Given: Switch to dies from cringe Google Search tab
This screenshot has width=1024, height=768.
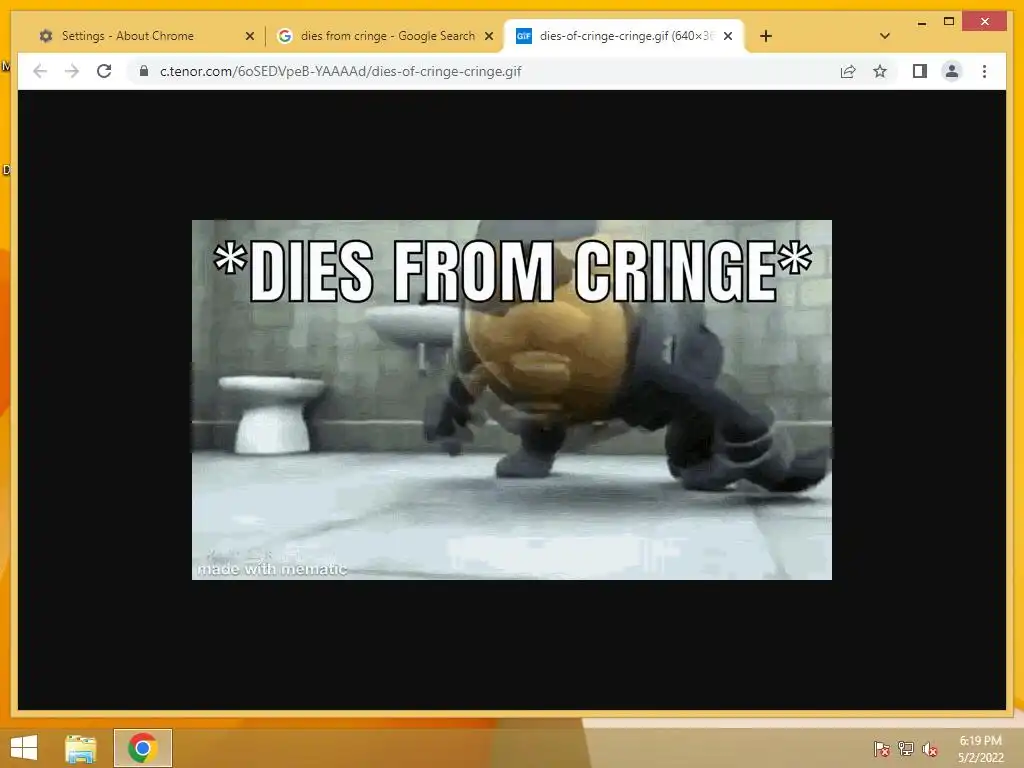Looking at the screenshot, I should (x=387, y=36).
